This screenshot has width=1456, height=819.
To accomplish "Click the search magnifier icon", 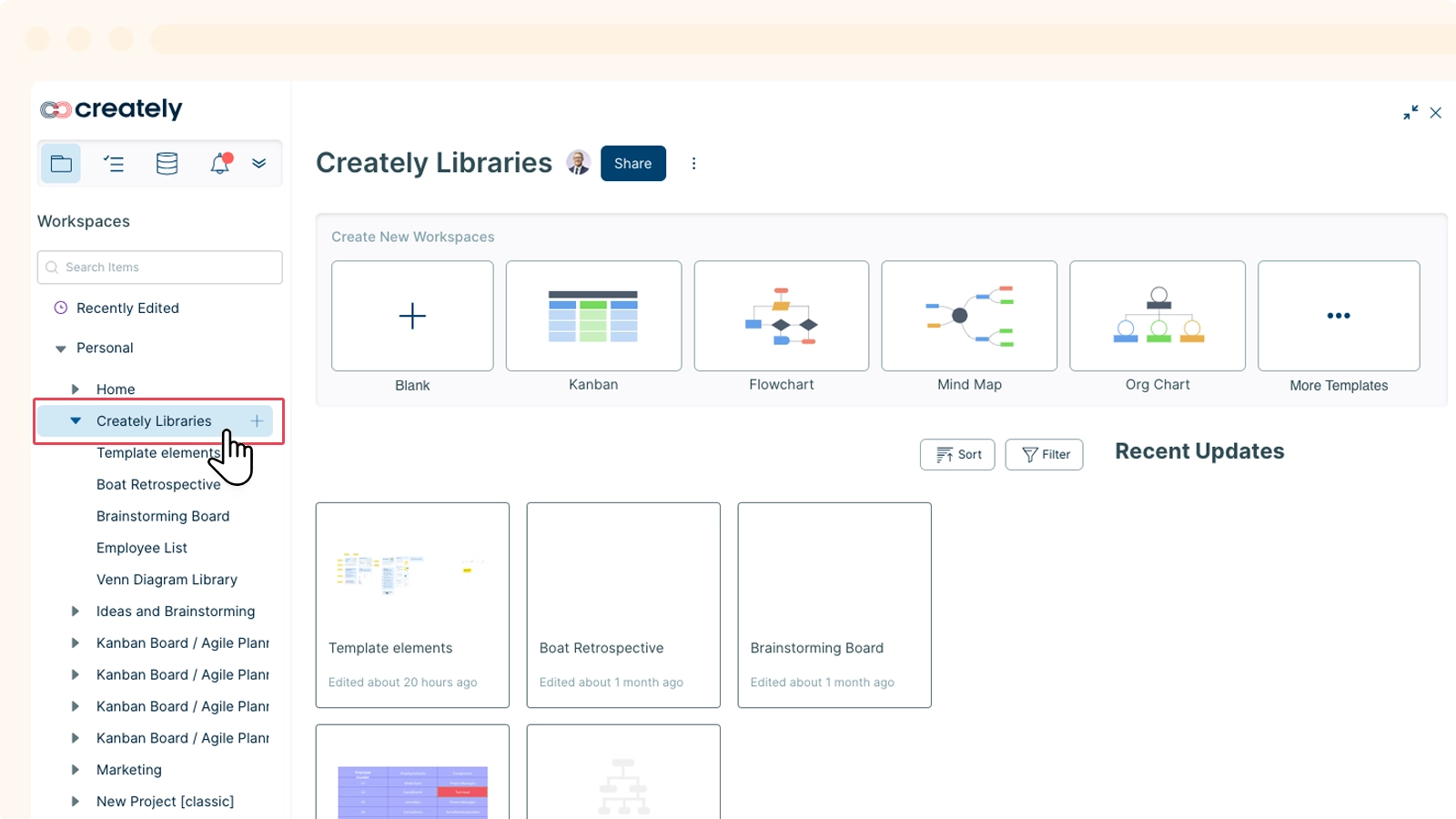I will [x=52, y=268].
